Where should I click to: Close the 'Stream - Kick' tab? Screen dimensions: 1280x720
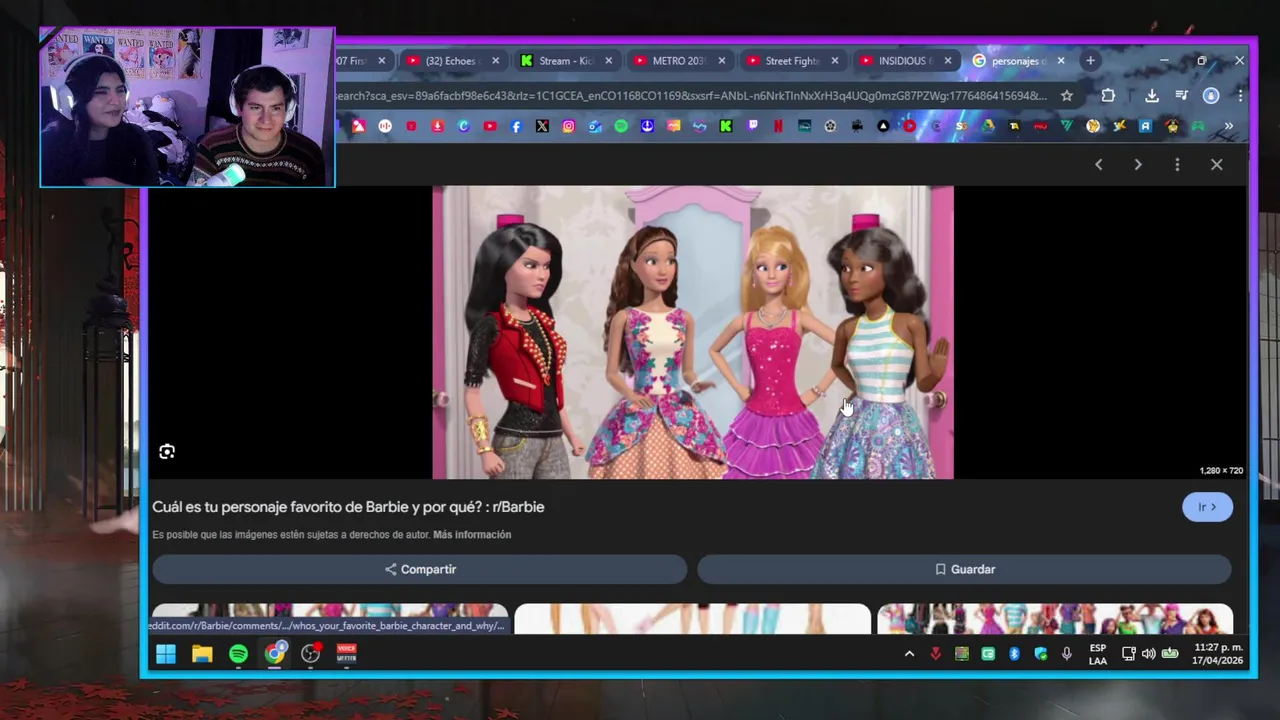tap(608, 61)
